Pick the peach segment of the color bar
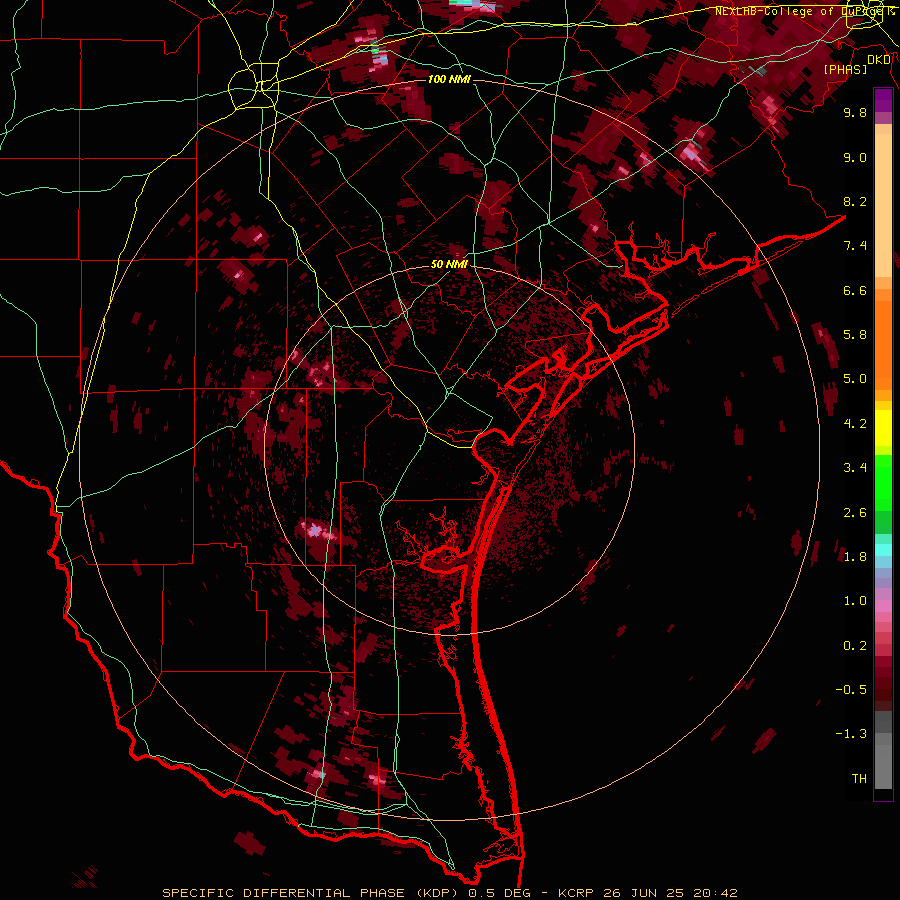This screenshot has width=900, height=900. click(883, 205)
